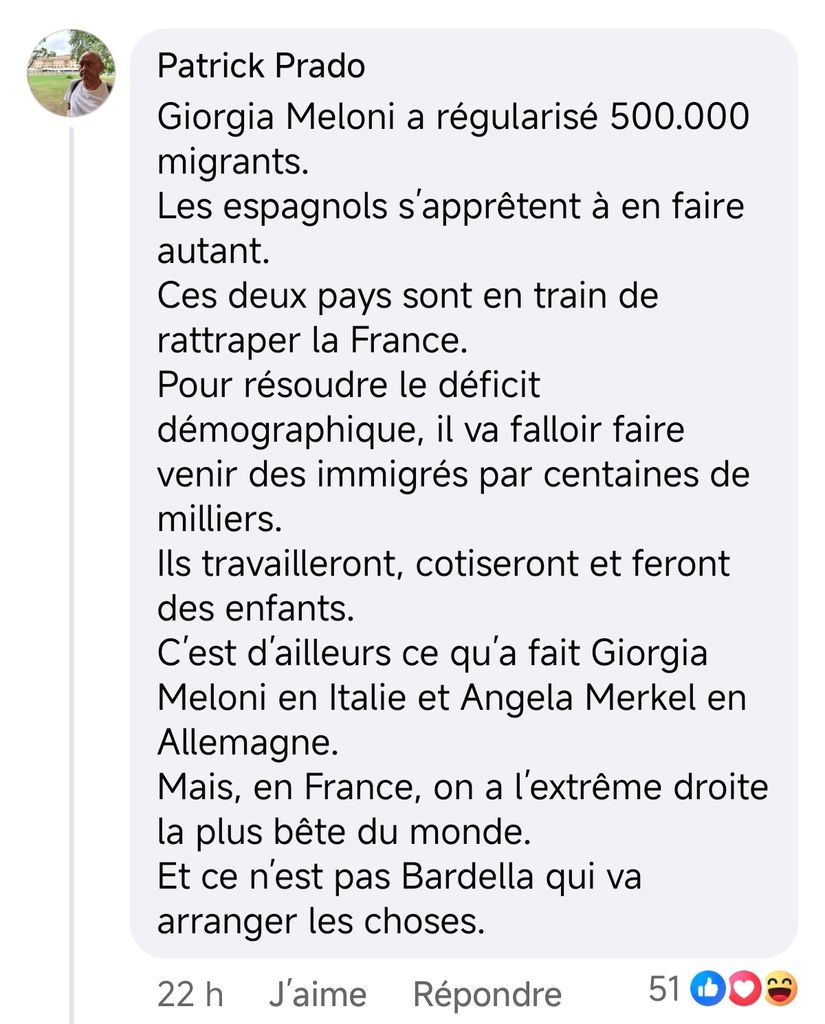This screenshot has width=825, height=1024.
Task: Click the laughing emoji reaction icon
Action: click(780, 989)
